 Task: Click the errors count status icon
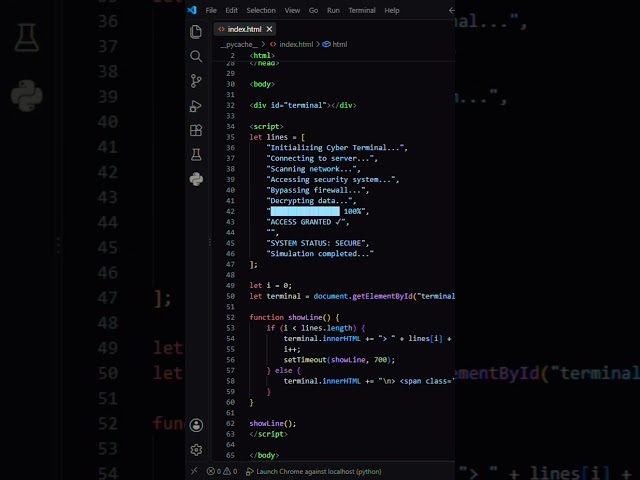click(213, 471)
